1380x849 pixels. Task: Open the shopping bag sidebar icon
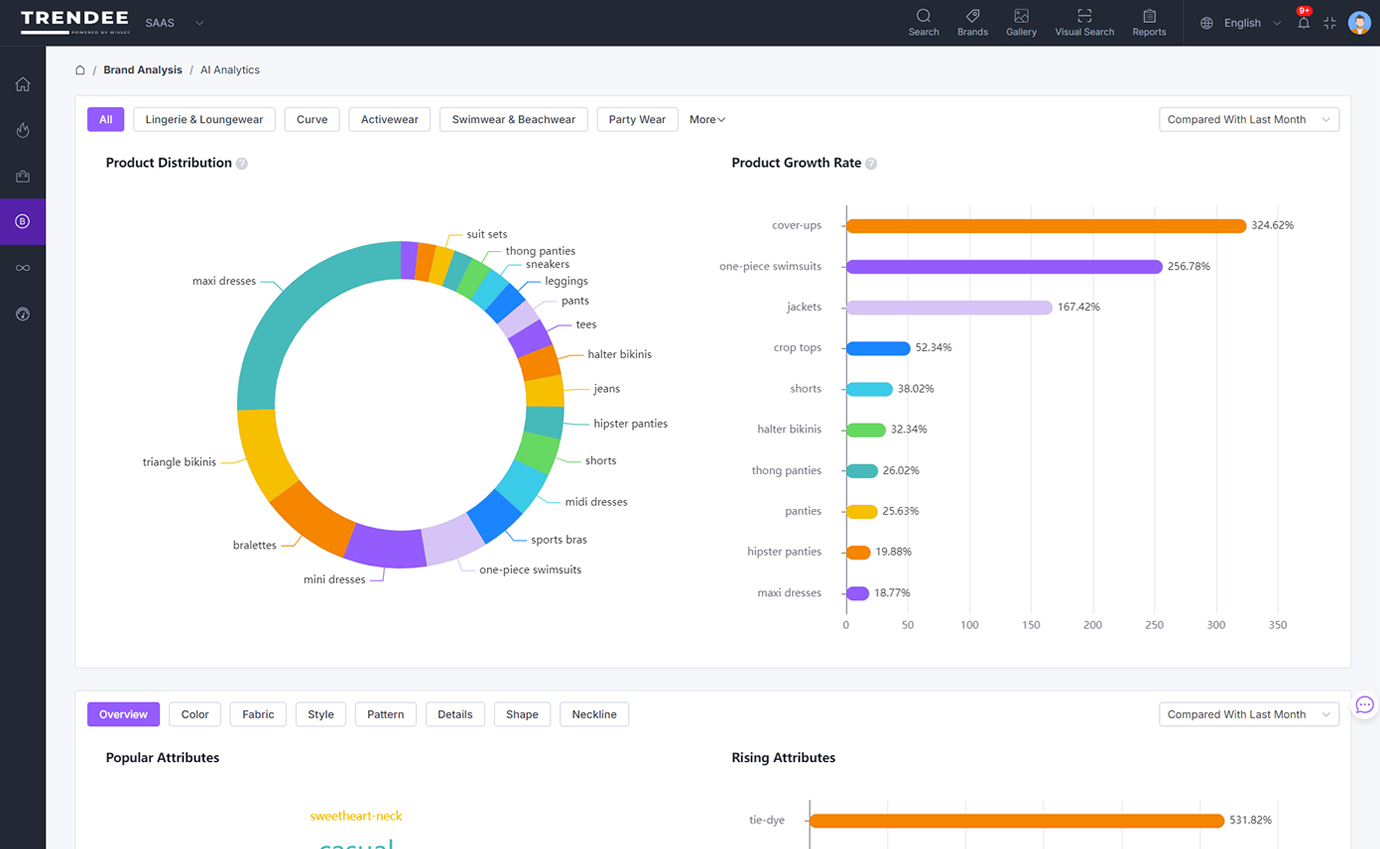click(23, 176)
